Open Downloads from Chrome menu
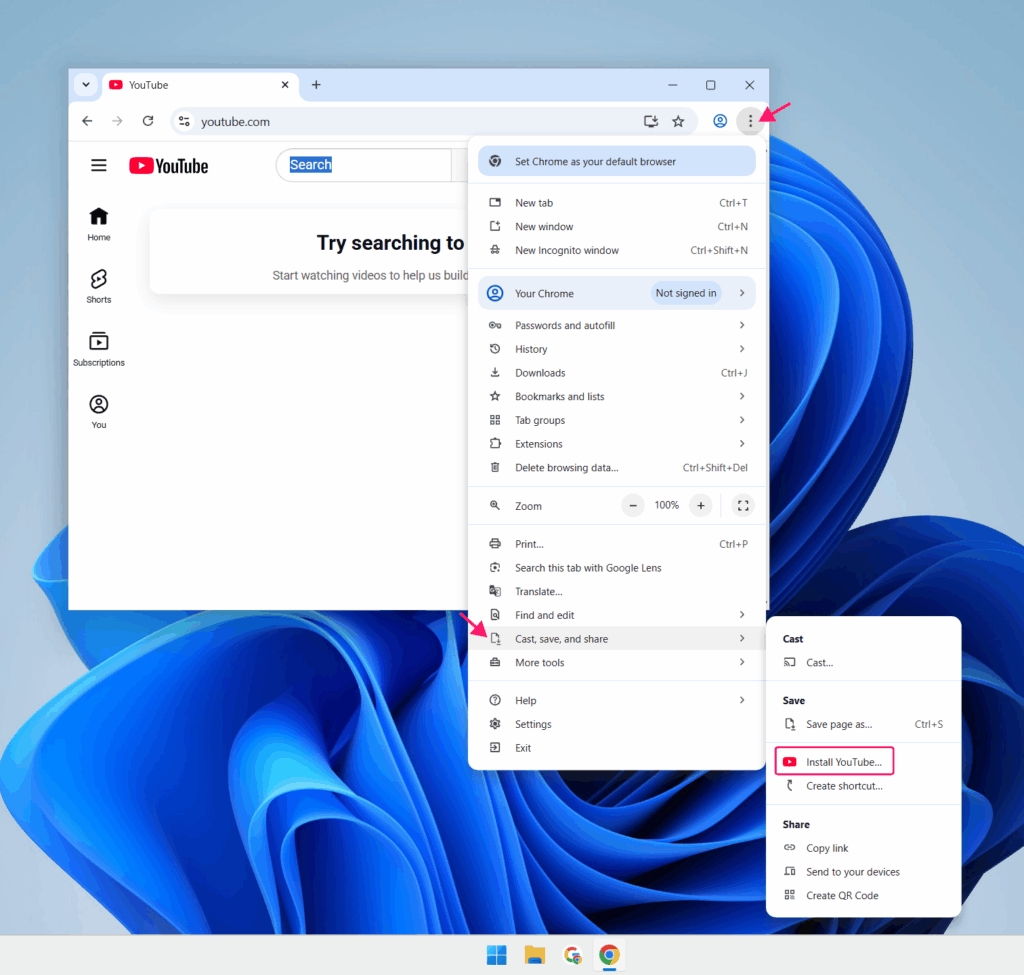Image resolution: width=1024 pixels, height=975 pixels. tap(616, 373)
